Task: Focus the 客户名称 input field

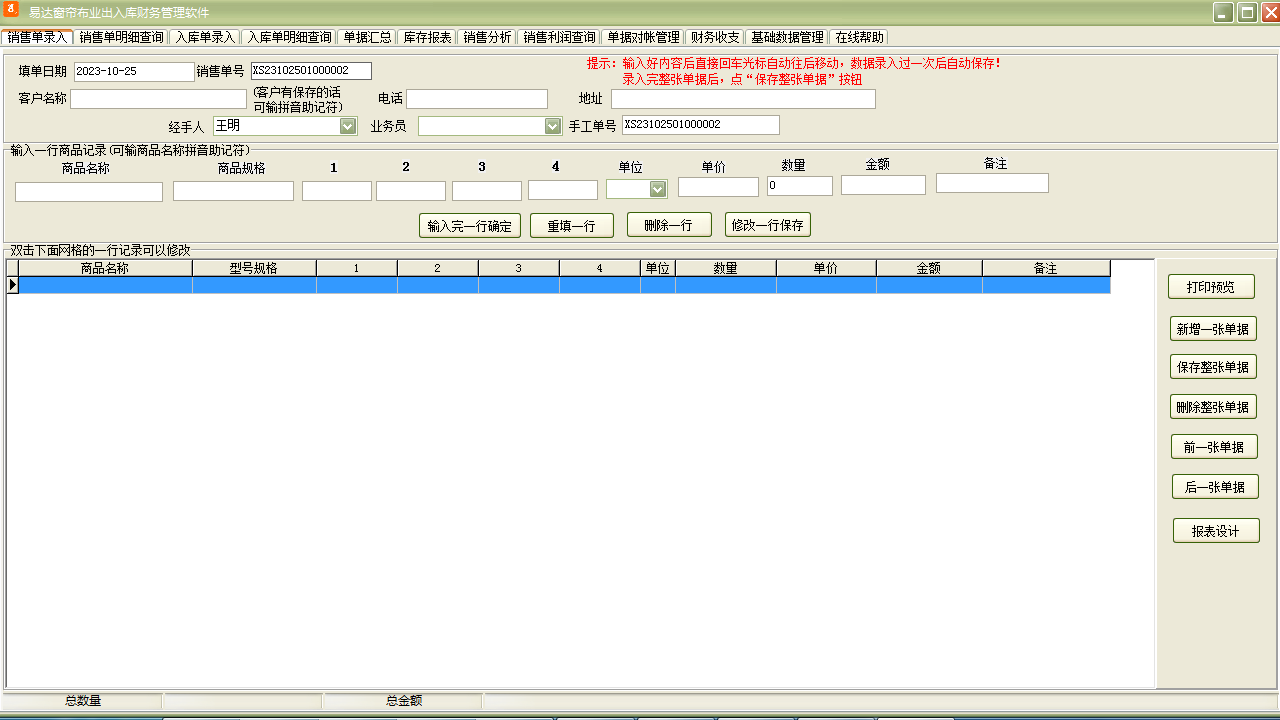Action: (158, 99)
